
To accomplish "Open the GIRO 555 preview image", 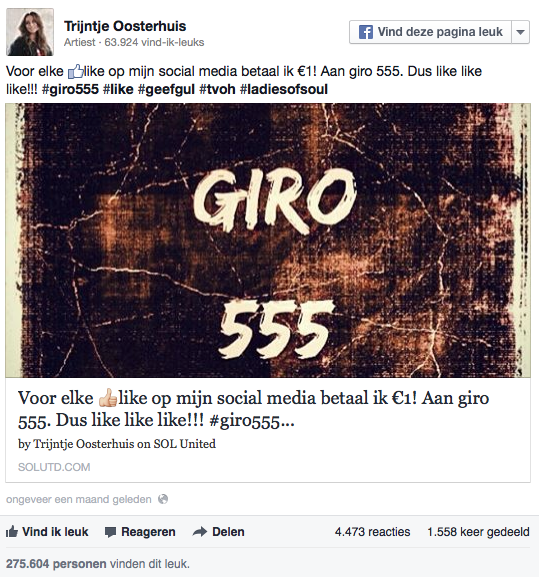I will coord(268,240).
